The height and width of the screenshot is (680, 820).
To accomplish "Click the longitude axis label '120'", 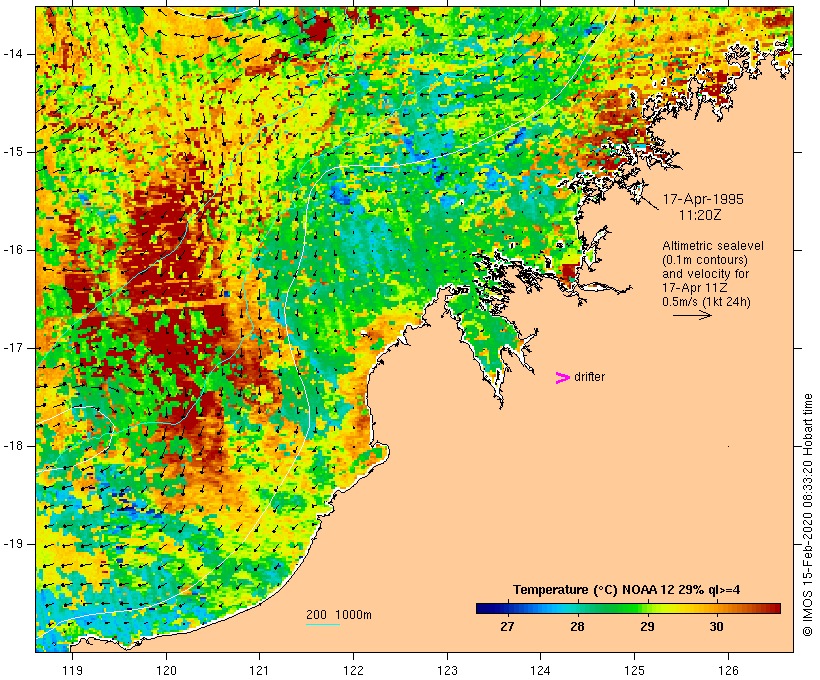I will coord(166,670).
